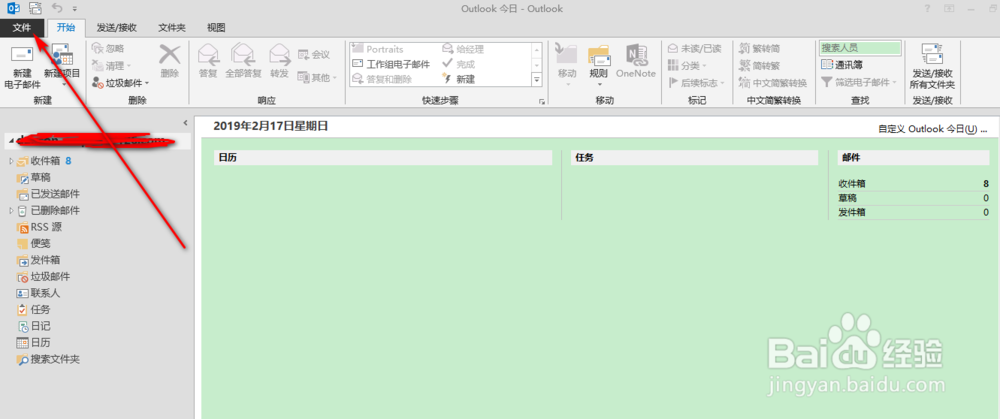Expand the 已删除邮件 folder
The height and width of the screenshot is (419, 1000).
coord(11,210)
